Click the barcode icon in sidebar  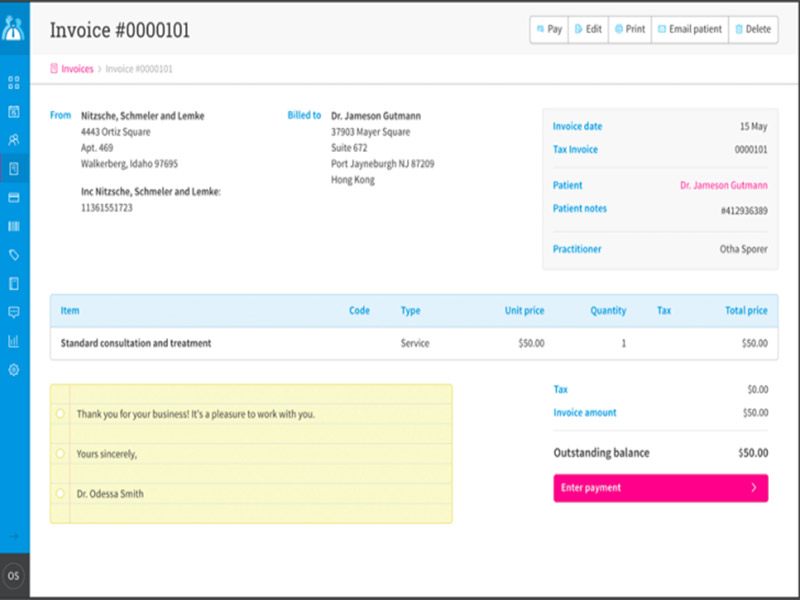[14, 227]
